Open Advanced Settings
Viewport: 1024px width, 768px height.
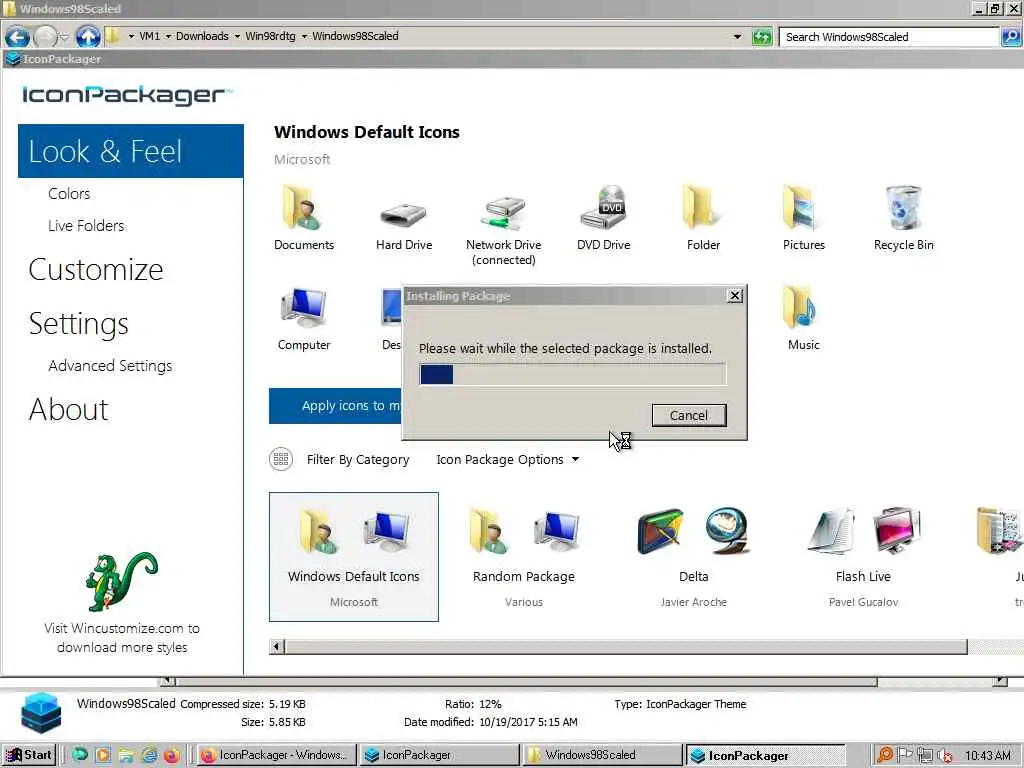[x=110, y=366]
